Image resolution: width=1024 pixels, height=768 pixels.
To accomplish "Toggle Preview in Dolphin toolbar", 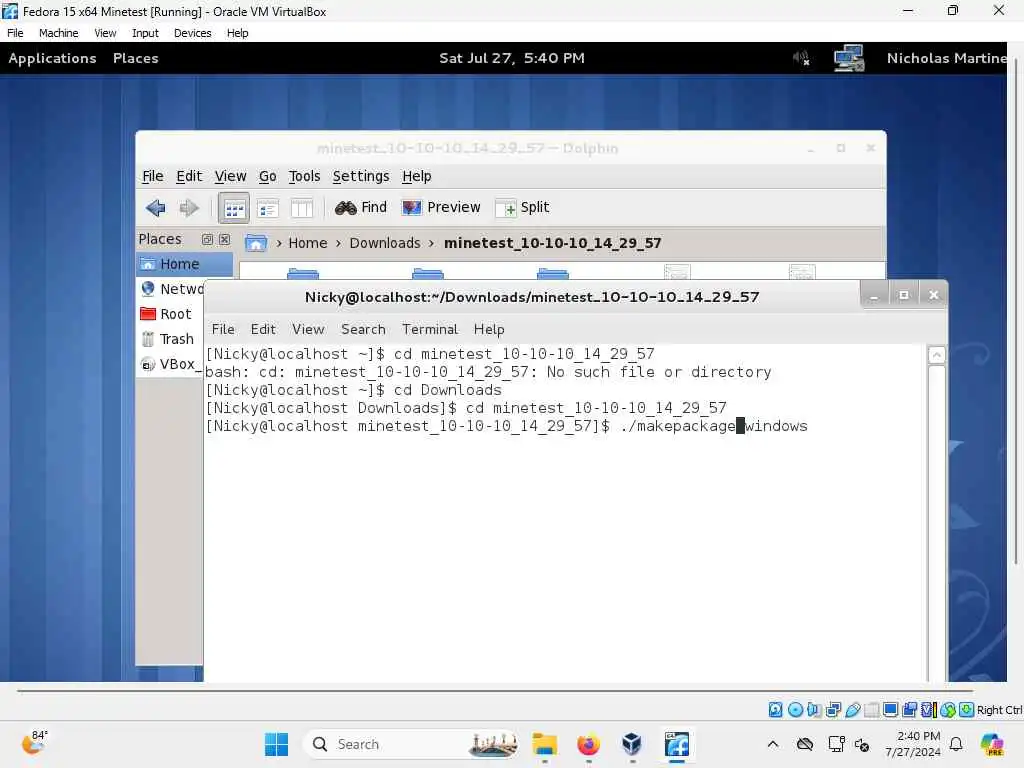I will (x=441, y=208).
